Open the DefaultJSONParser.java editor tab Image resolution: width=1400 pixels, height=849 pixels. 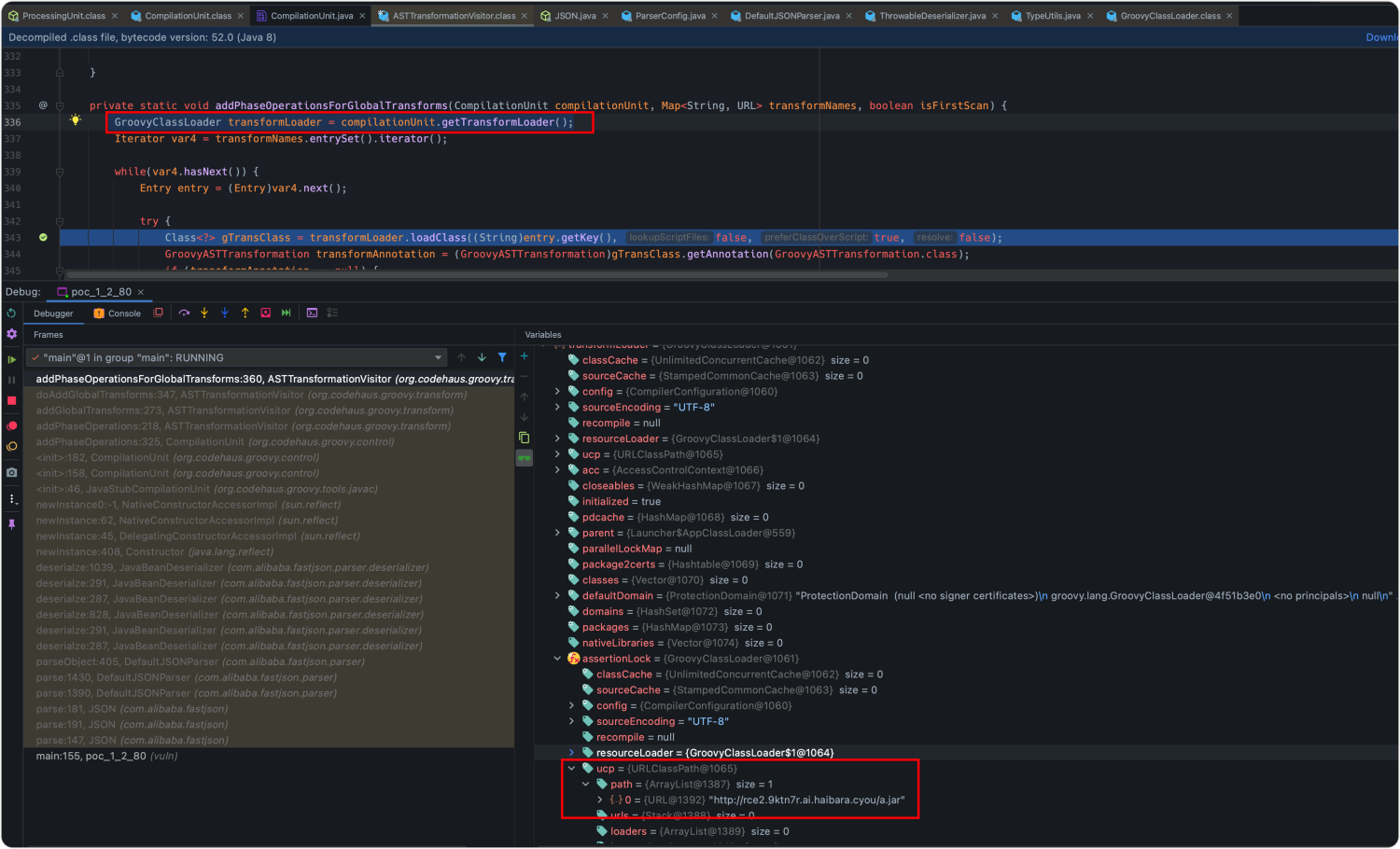[x=791, y=16]
